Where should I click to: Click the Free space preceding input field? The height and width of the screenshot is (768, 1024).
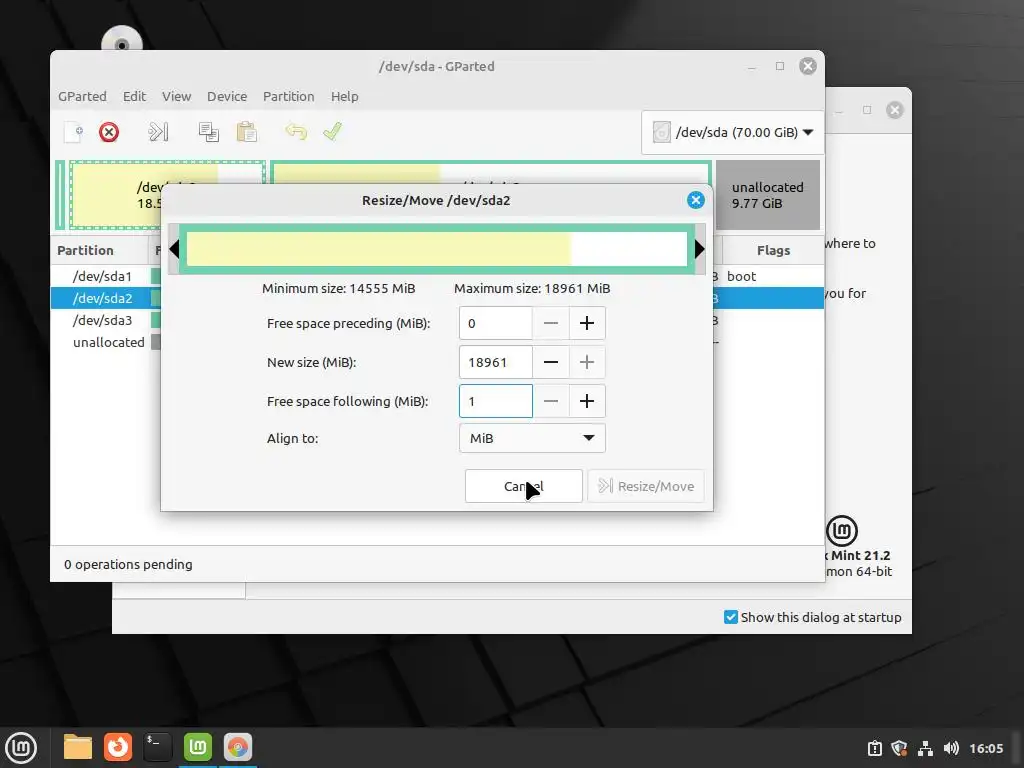tap(496, 323)
